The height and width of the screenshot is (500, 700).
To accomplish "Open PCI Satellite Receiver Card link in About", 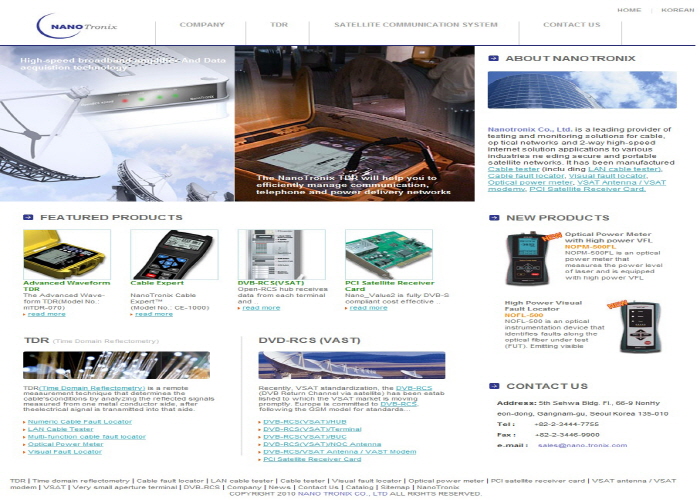I will click(x=588, y=189).
